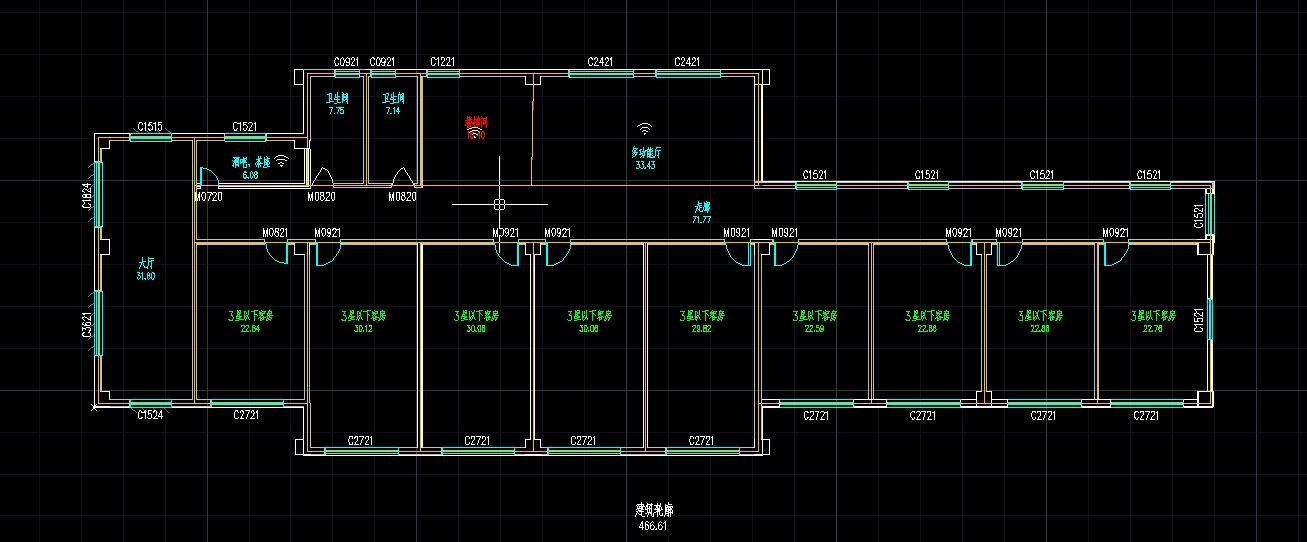Select the C1524 window text at bottom left
The image size is (1307, 542).
[150, 414]
